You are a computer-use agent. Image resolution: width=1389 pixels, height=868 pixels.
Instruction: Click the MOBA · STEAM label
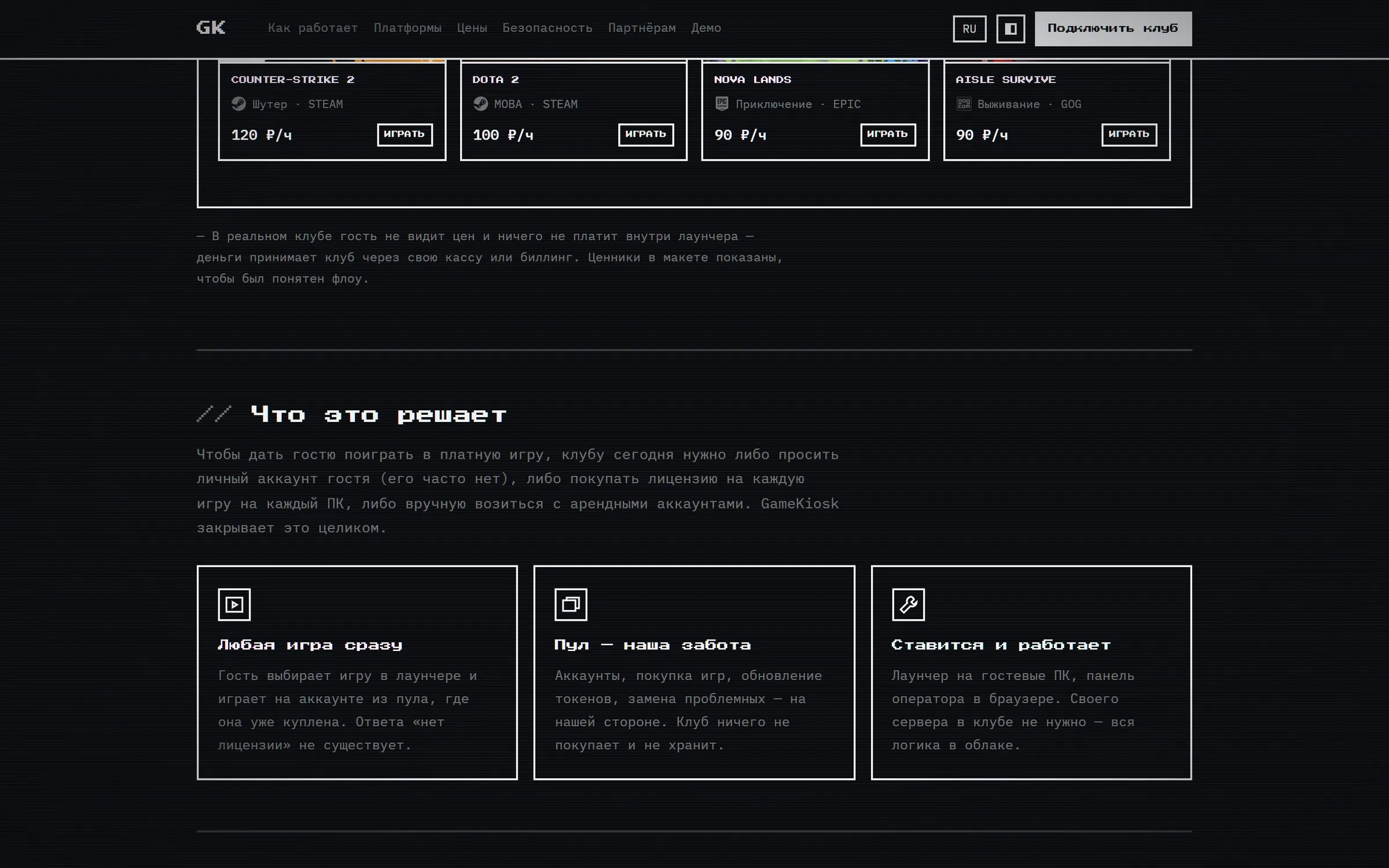tap(536, 104)
